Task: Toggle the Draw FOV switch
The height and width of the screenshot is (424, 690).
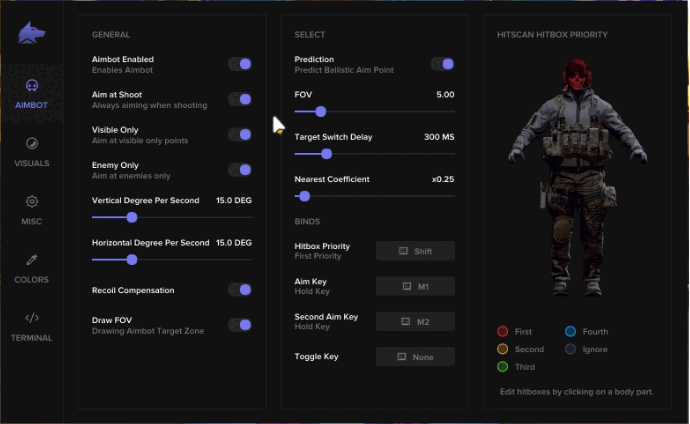Action: tap(240, 325)
